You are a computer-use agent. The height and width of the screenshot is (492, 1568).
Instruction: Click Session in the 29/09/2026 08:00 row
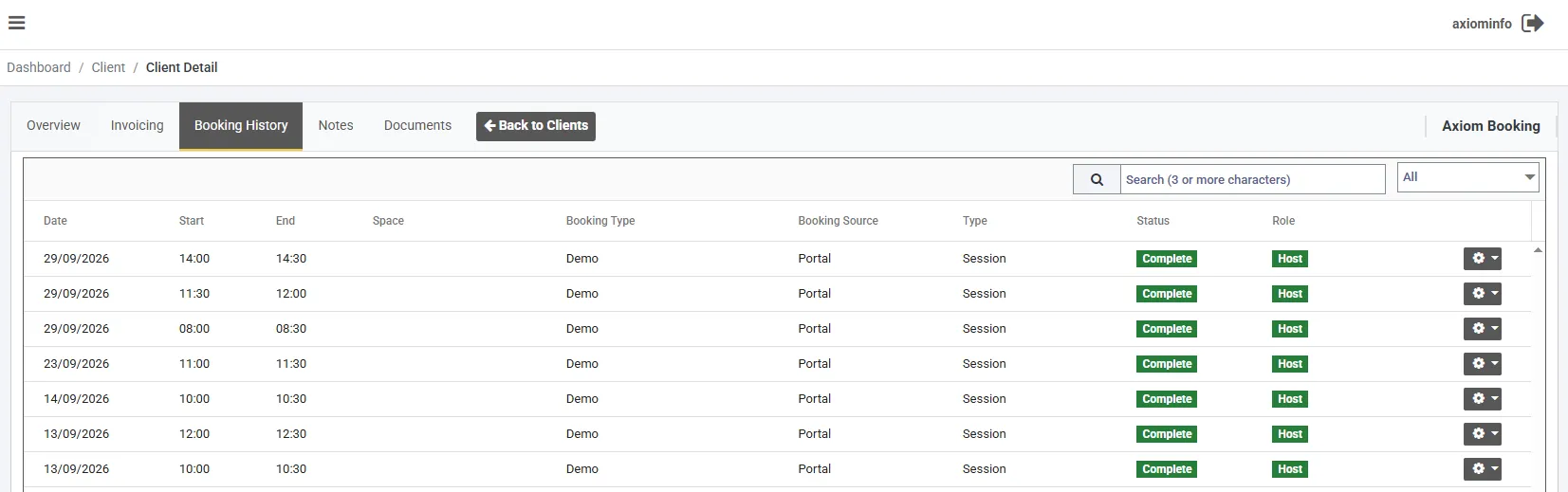tap(984, 329)
